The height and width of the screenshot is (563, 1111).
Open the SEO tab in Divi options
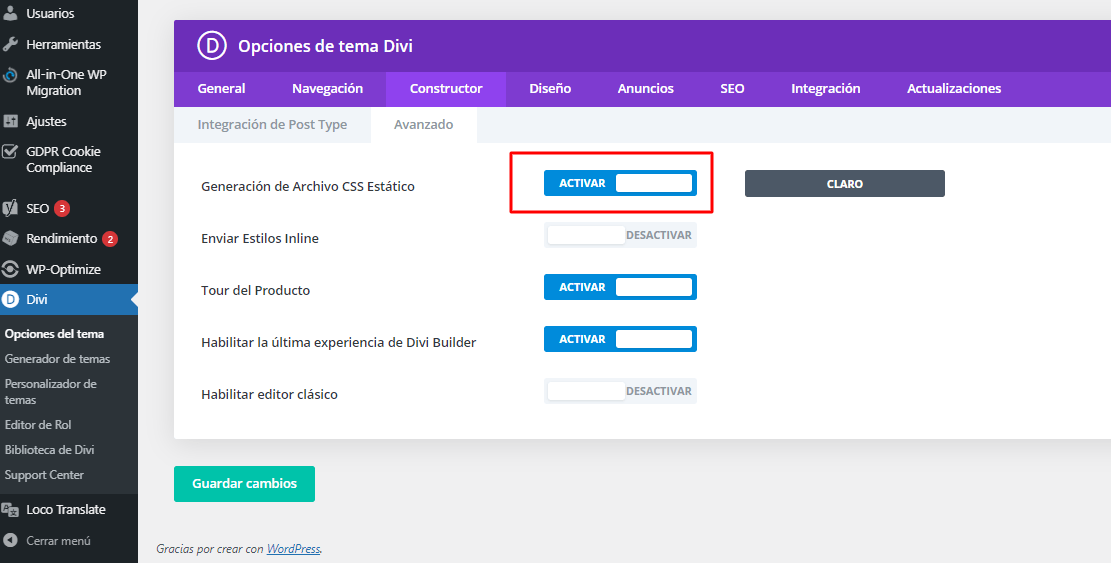tap(732, 89)
